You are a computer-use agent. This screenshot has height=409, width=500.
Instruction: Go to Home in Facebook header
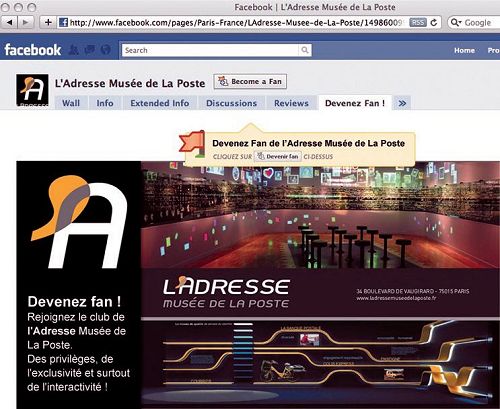464,50
